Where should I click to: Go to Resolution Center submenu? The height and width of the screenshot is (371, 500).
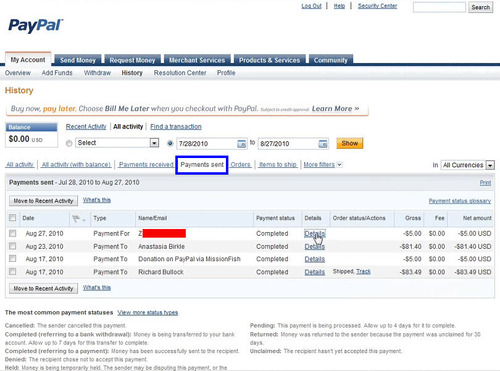pyautogui.click(x=180, y=73)
